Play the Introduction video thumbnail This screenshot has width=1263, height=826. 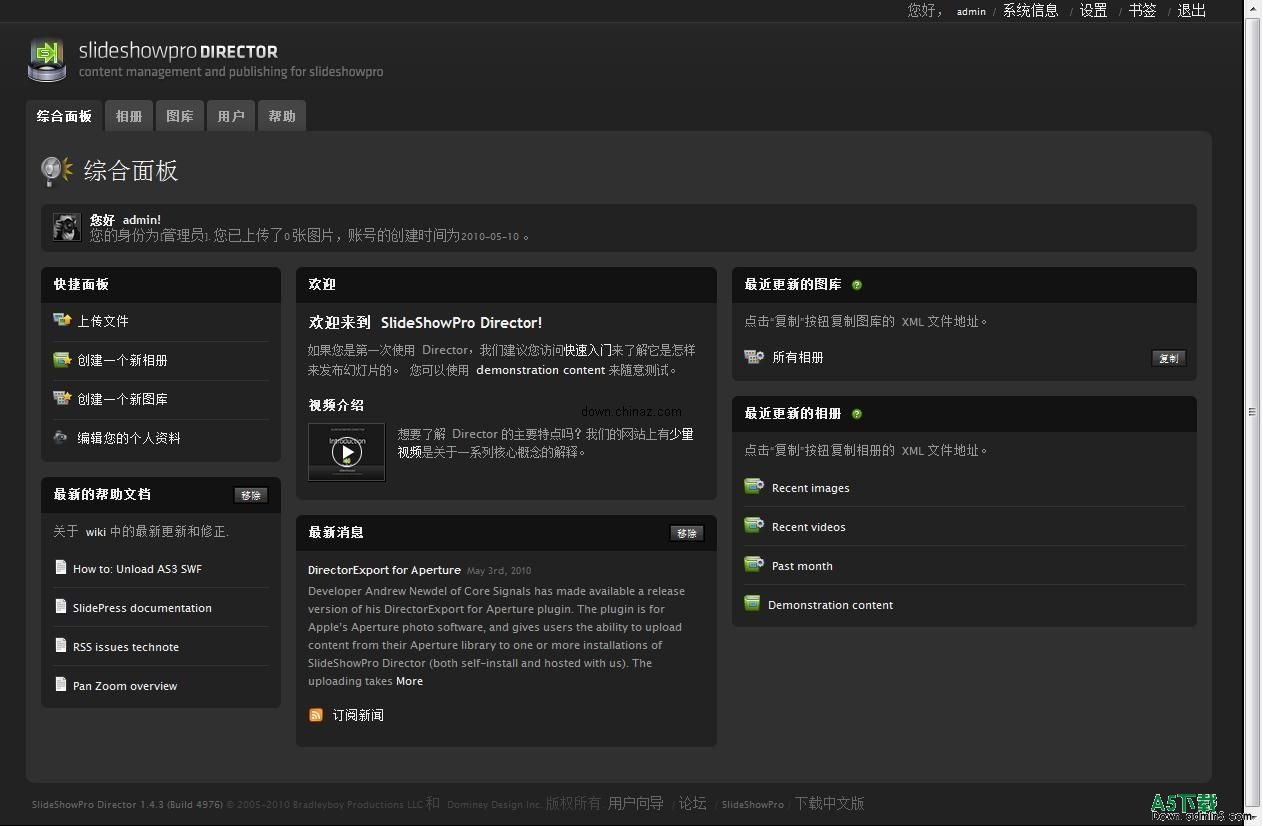[347, 452]
